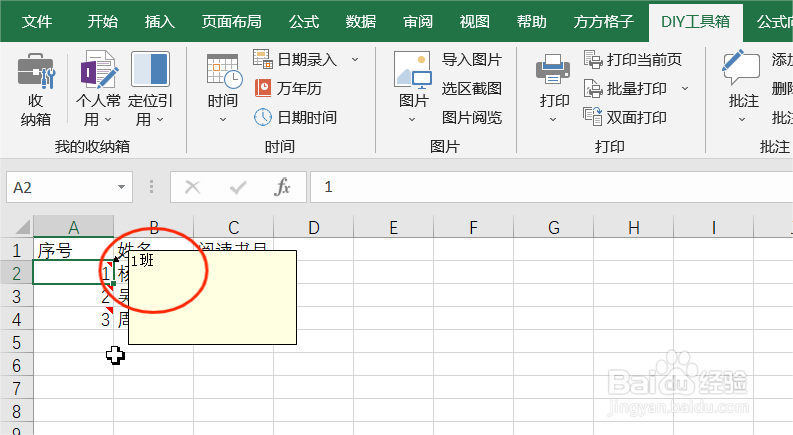Switch to the 插入 tab

(159, 21)
